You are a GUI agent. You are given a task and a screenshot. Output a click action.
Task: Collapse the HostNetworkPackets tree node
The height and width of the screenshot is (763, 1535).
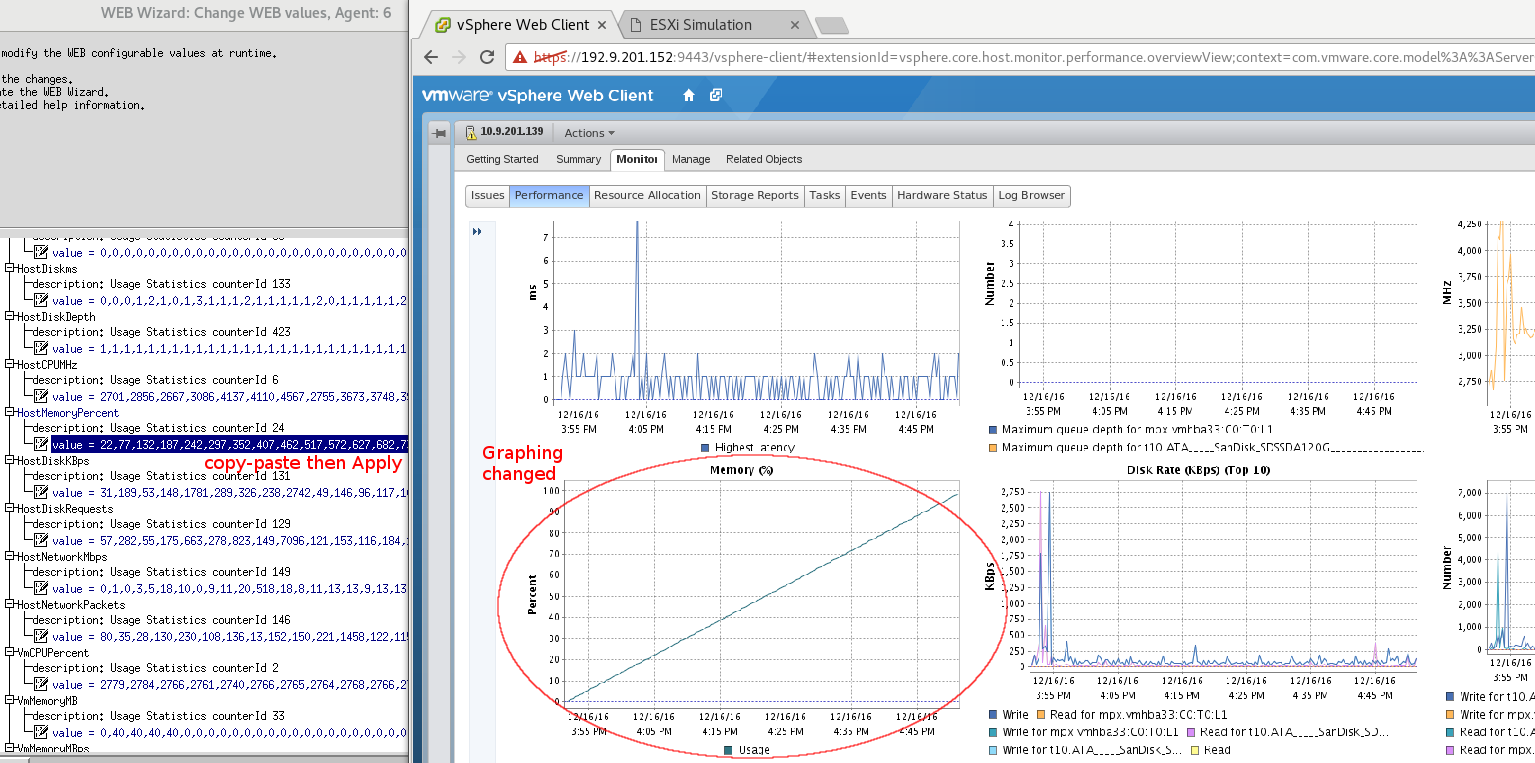[10, 604]
